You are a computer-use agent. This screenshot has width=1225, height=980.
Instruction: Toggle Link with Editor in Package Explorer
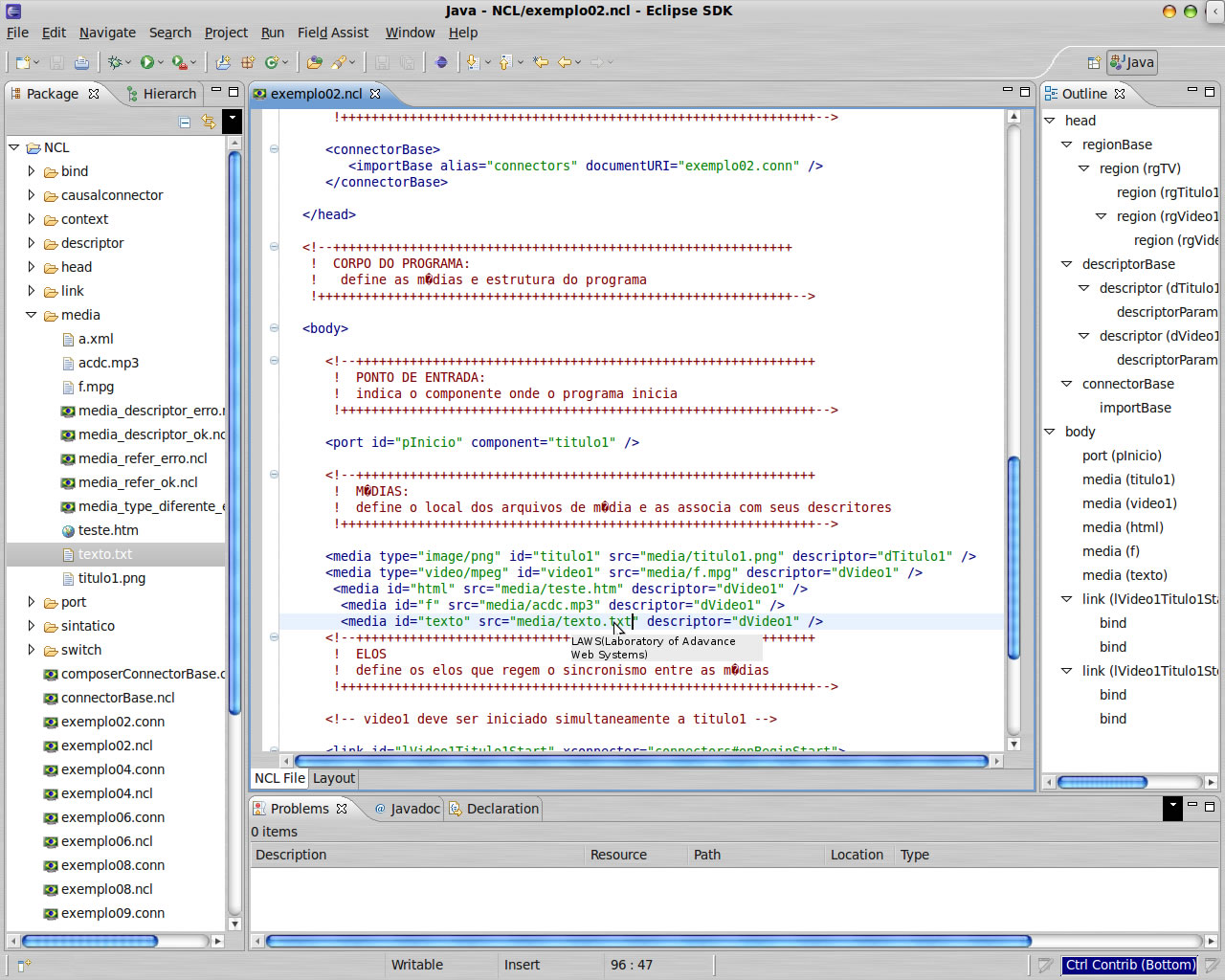(208, 122)
